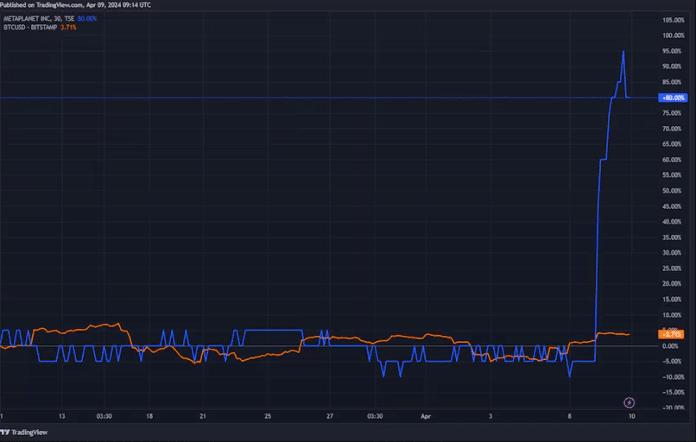The height and width of the screenshot is (442, 696).
Task: Click the '8' date on time axis
Action: 570,413
